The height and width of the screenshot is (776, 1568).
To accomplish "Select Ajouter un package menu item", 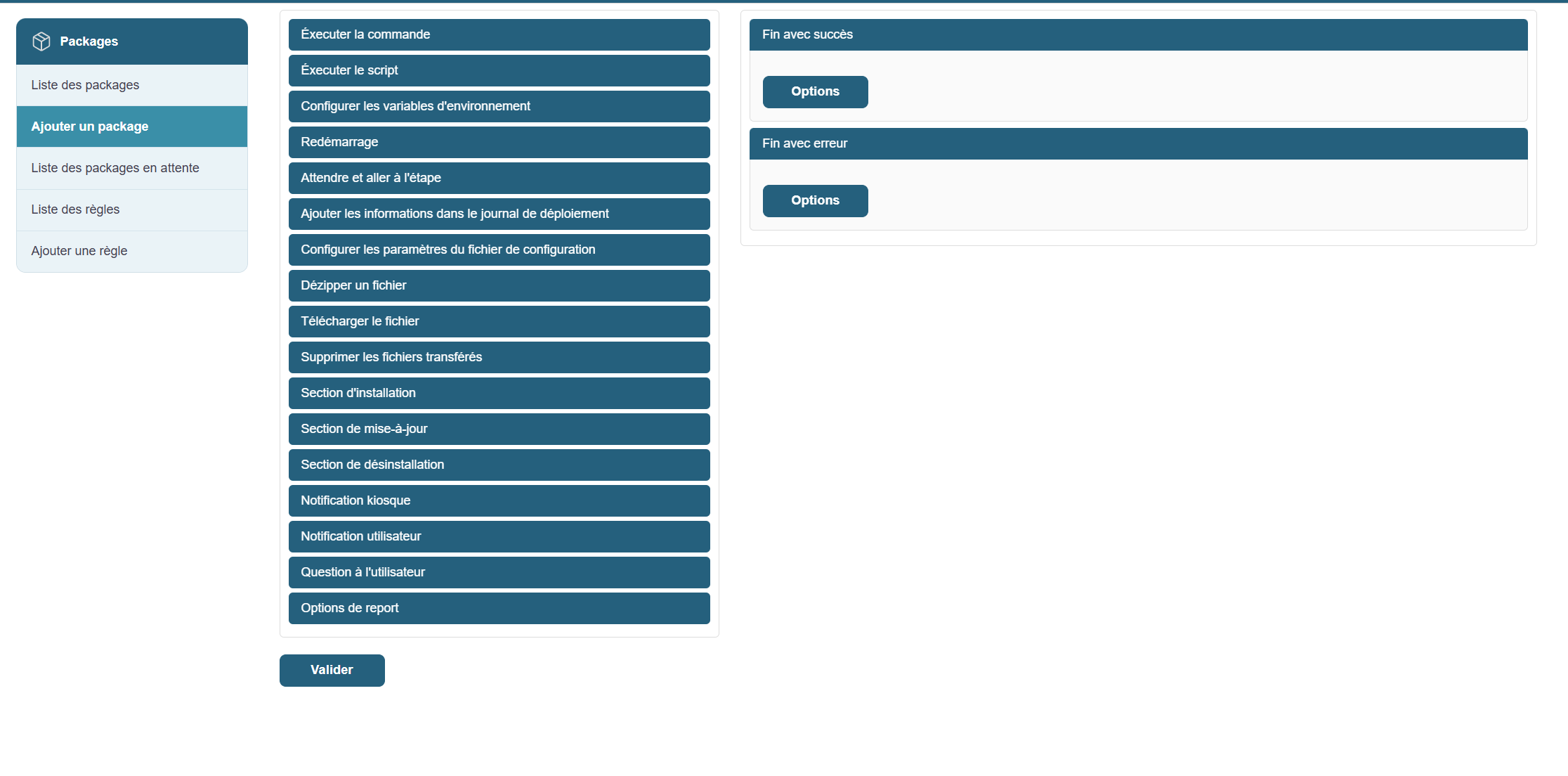I will [x=90, y=127].
